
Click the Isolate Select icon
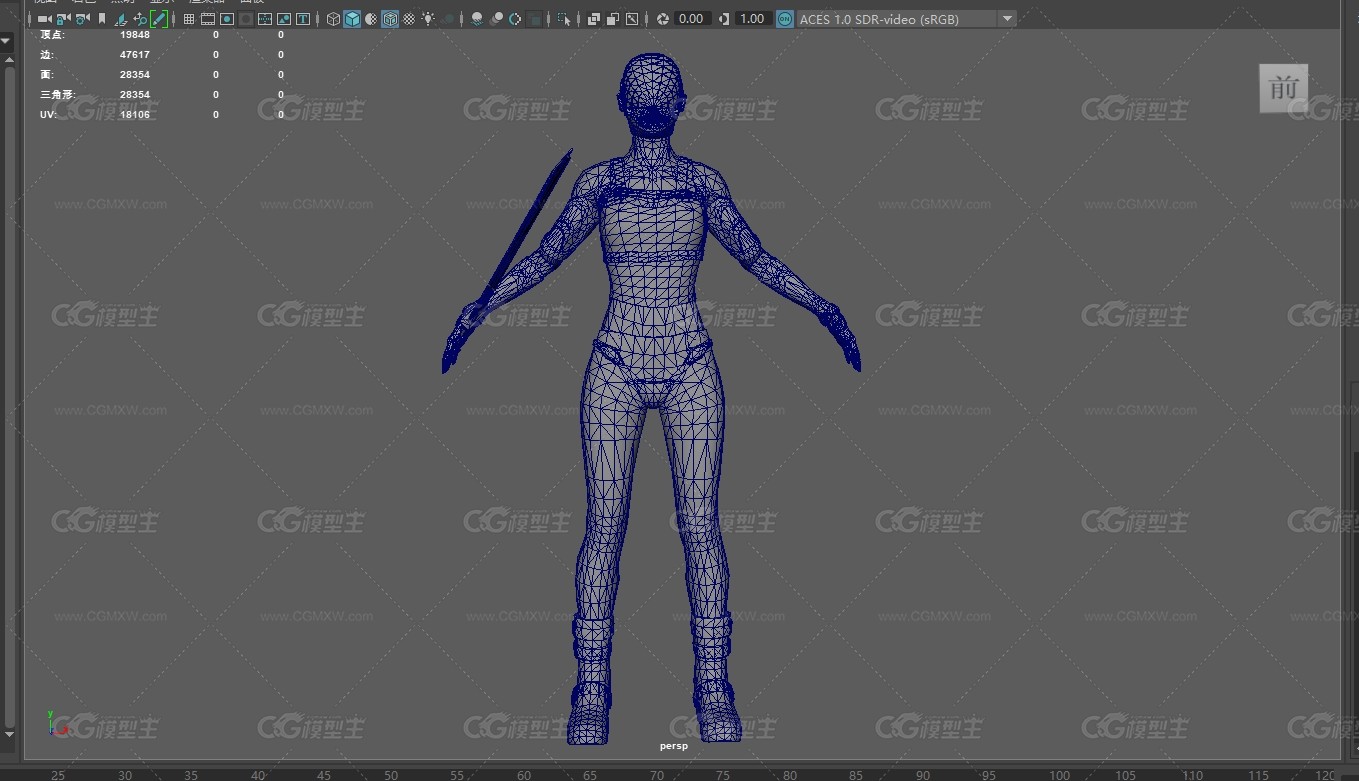(564, 19)
